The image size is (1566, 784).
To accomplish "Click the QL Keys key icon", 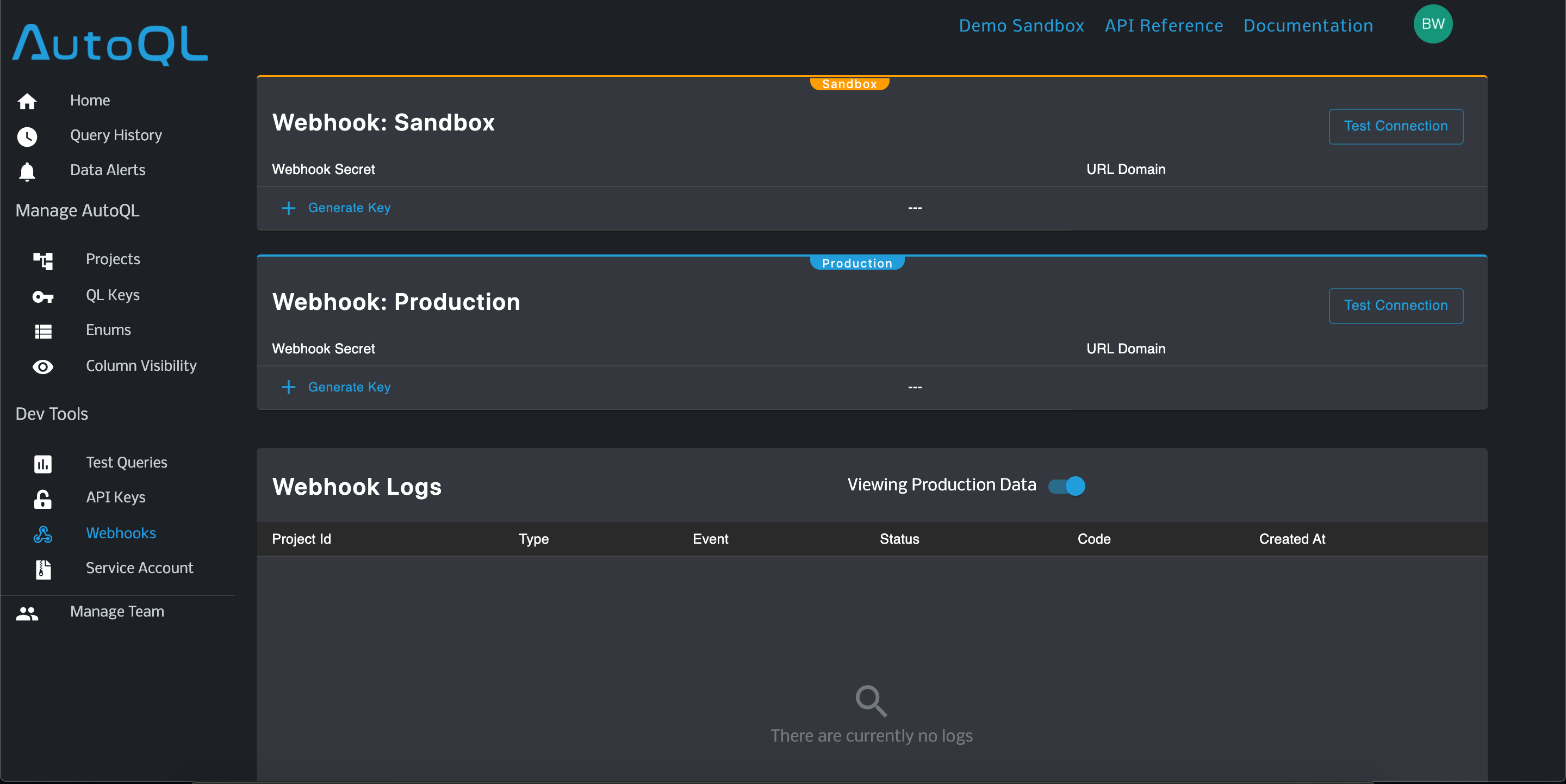I will 42,297.
